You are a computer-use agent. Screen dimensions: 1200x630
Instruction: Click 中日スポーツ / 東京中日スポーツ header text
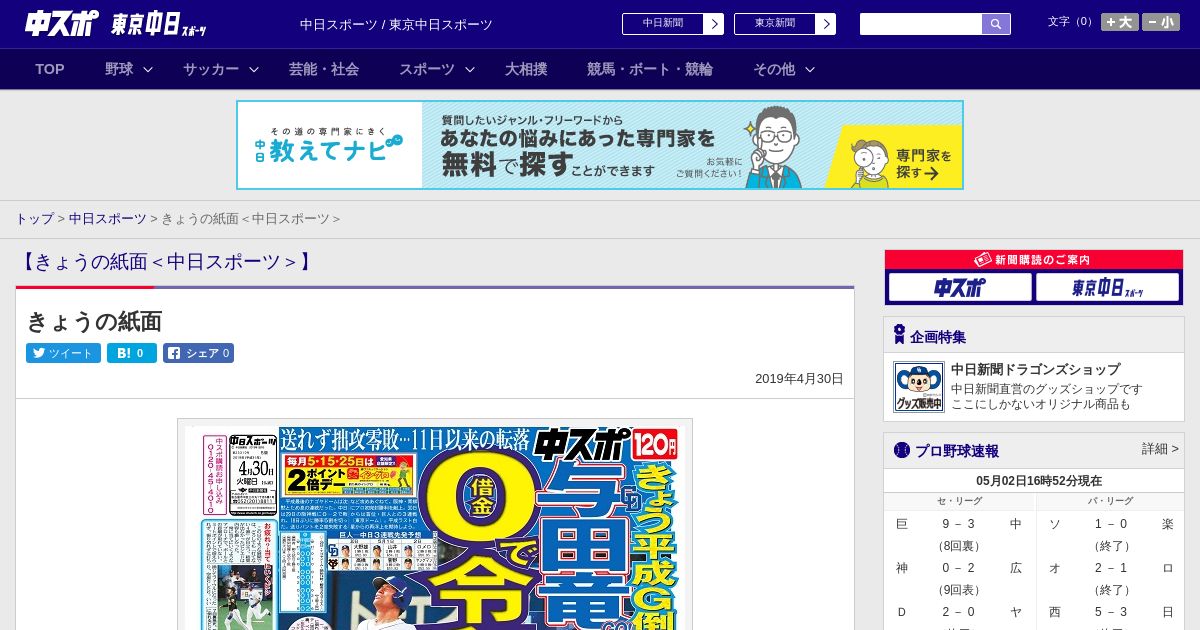click(396, 24)
